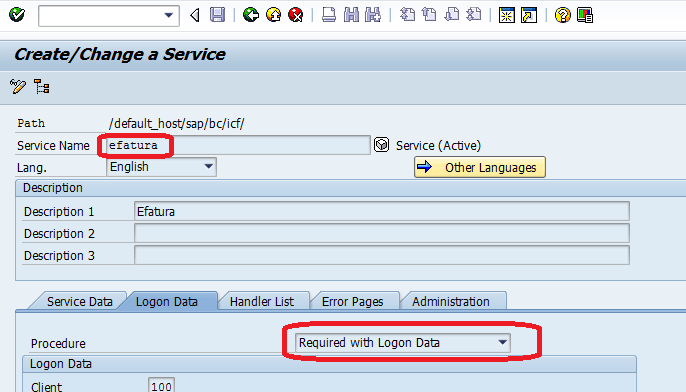
Task: Click the Print icon
Action: point(329,15)
